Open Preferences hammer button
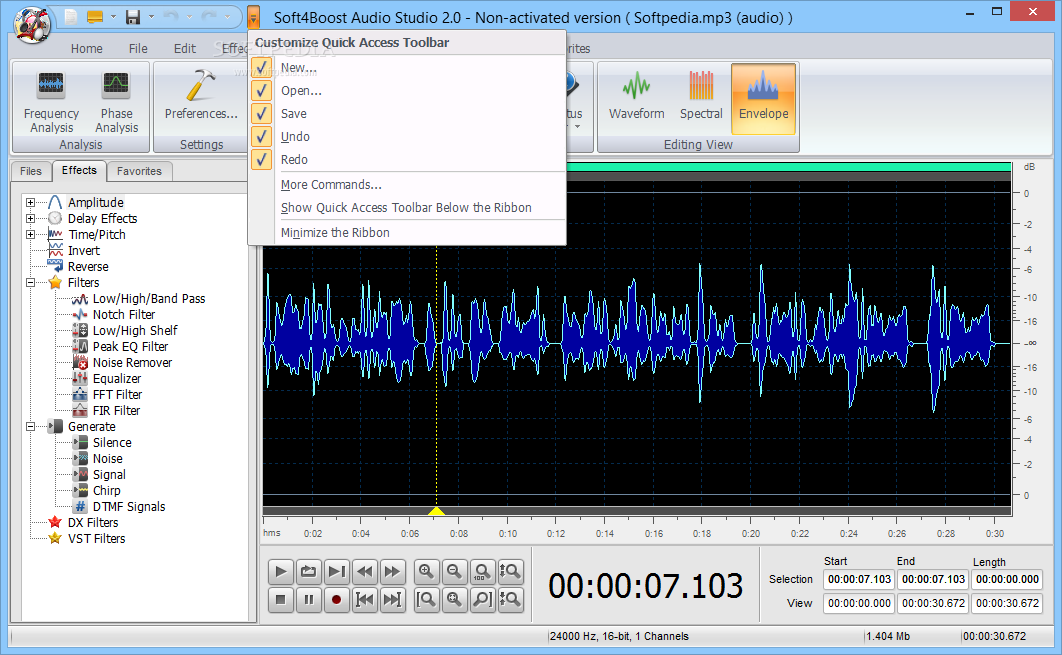Screen dimensions: 1062x655 tap(201, 95)
